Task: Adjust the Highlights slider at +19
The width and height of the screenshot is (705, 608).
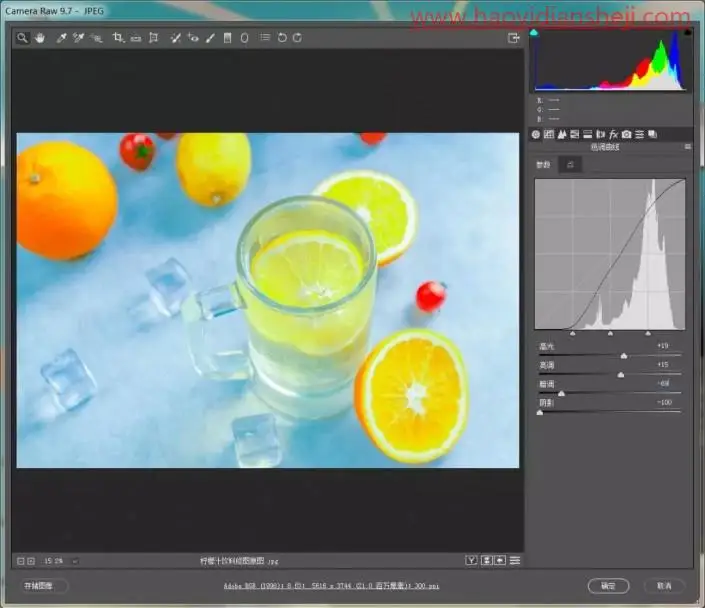Action: [x=624, y=356]
